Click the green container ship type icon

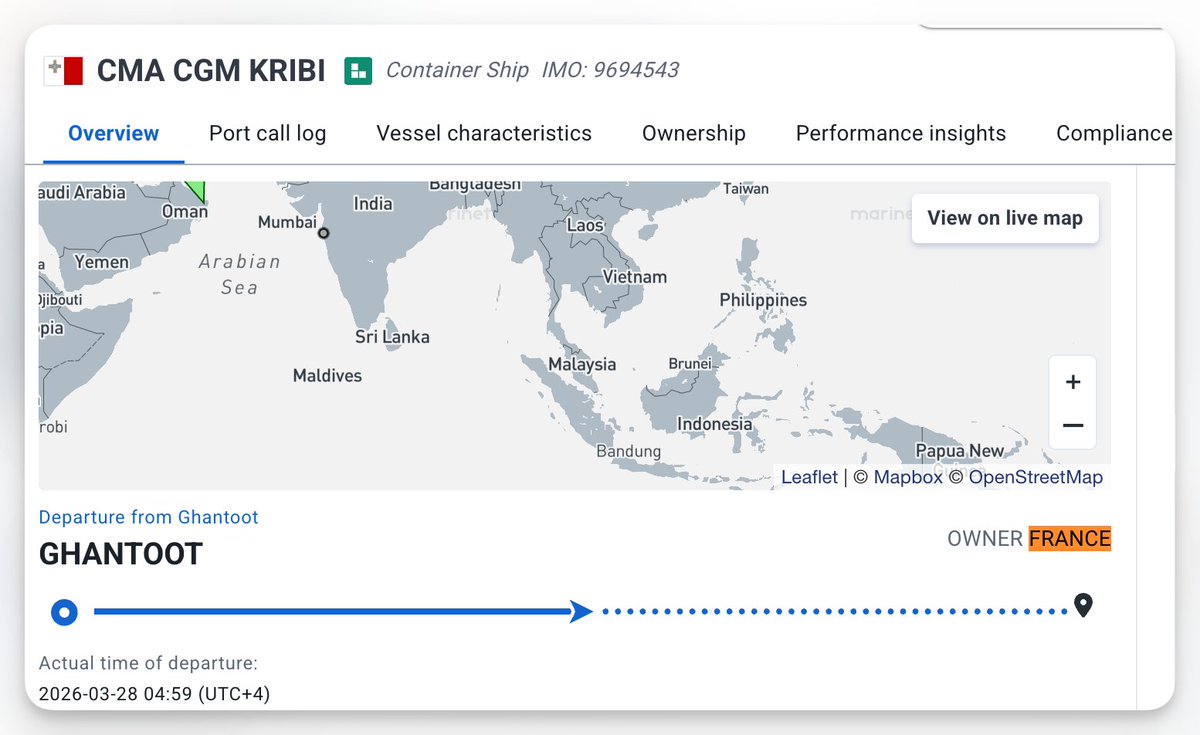(358, 70)
